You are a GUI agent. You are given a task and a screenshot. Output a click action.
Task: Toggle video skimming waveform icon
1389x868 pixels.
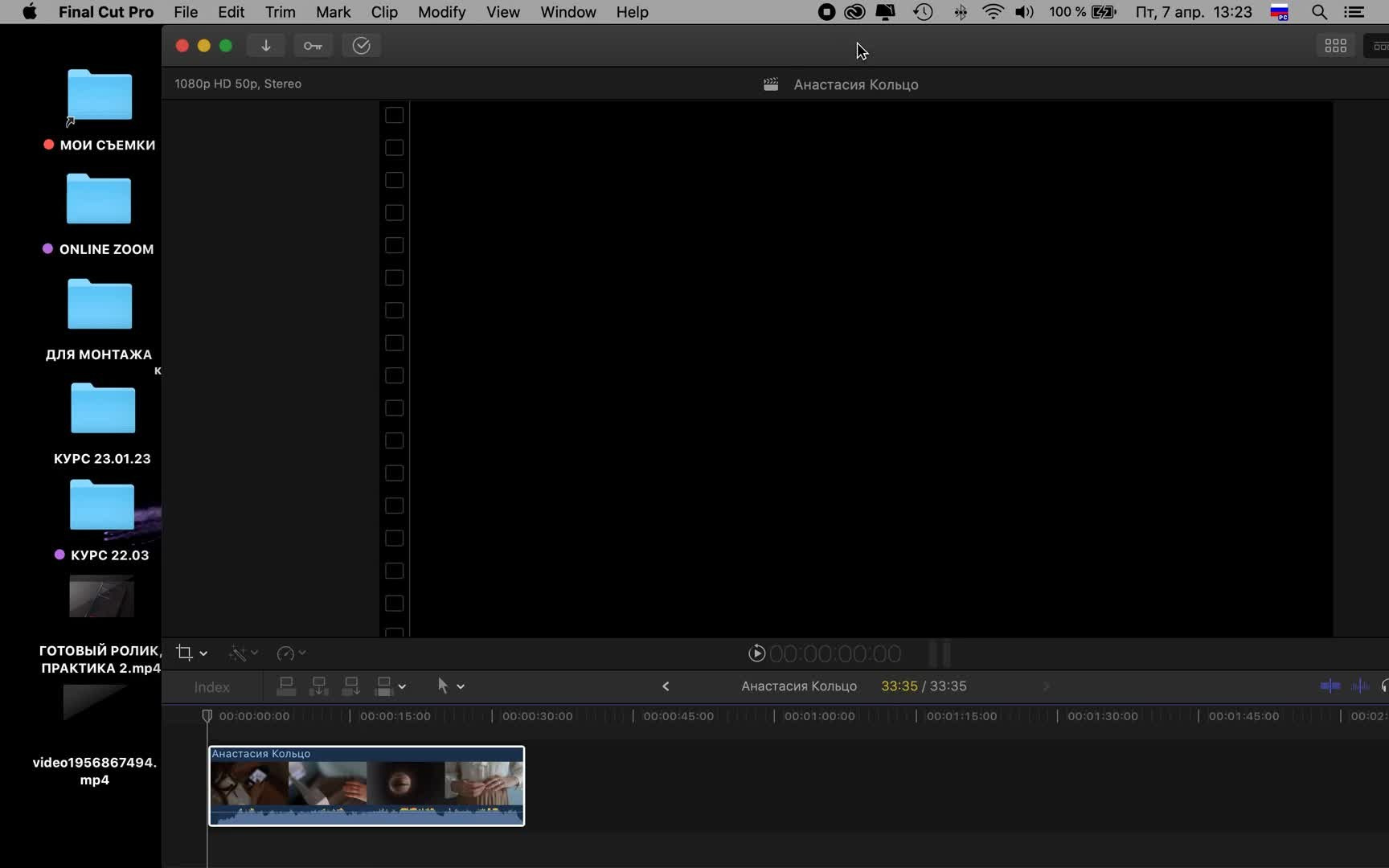click(x=1330, y=686)
